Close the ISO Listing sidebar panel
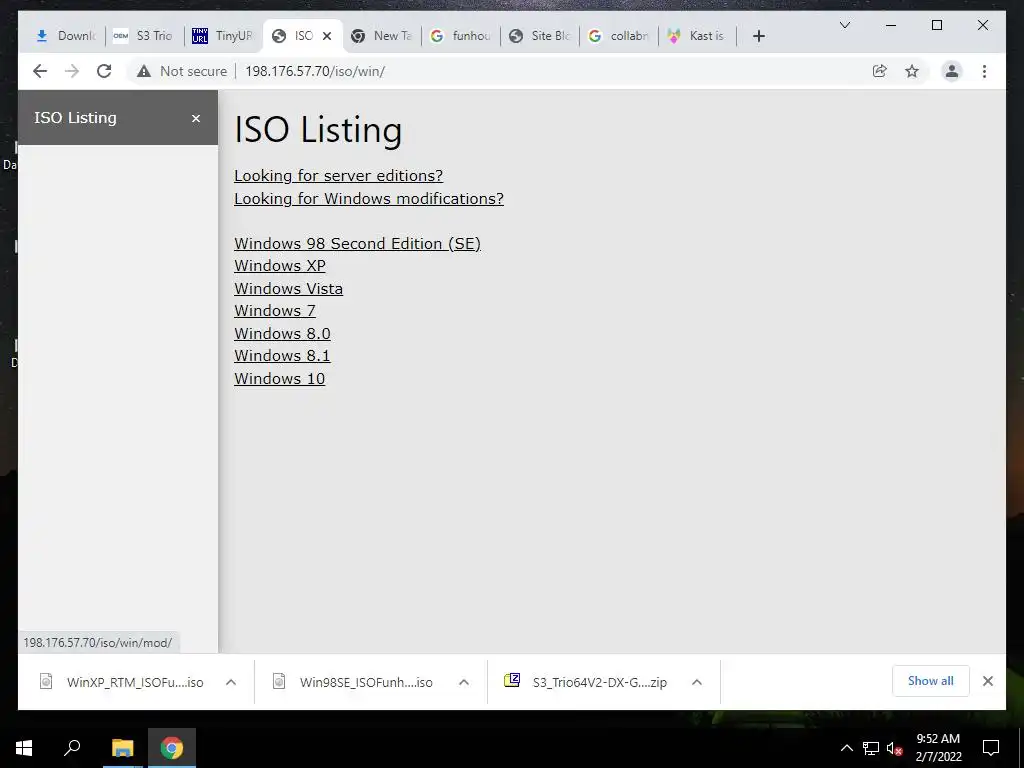Viewport: 1024px width, 768px height. pos(196,118)
